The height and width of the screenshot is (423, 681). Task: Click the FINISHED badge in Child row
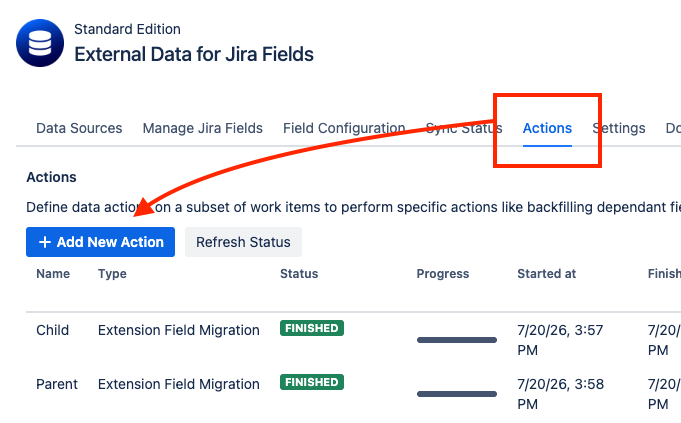tap(312, 328)
